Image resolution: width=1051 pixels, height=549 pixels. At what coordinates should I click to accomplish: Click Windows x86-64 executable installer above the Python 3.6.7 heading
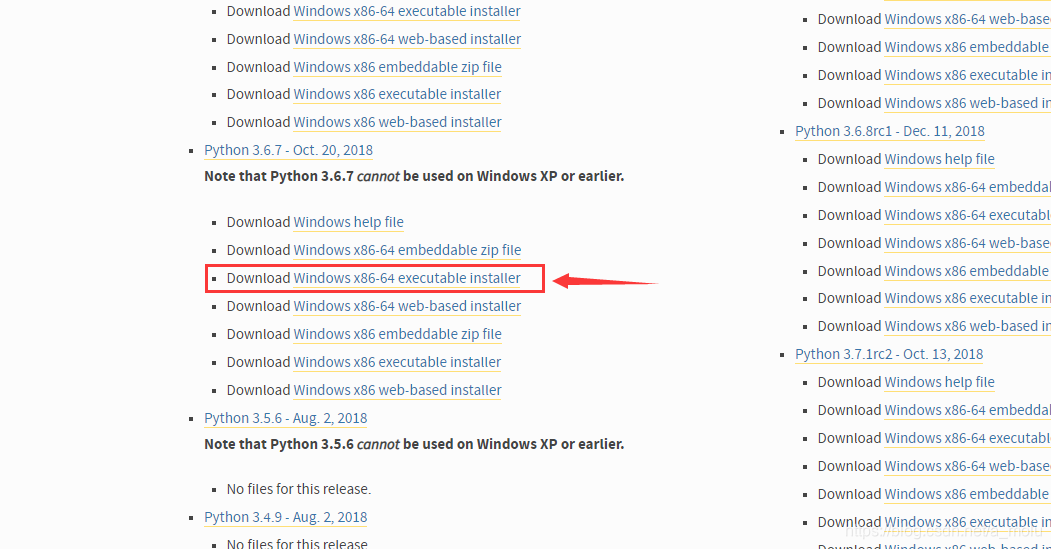pyautogui.click(x=407, y=11)
